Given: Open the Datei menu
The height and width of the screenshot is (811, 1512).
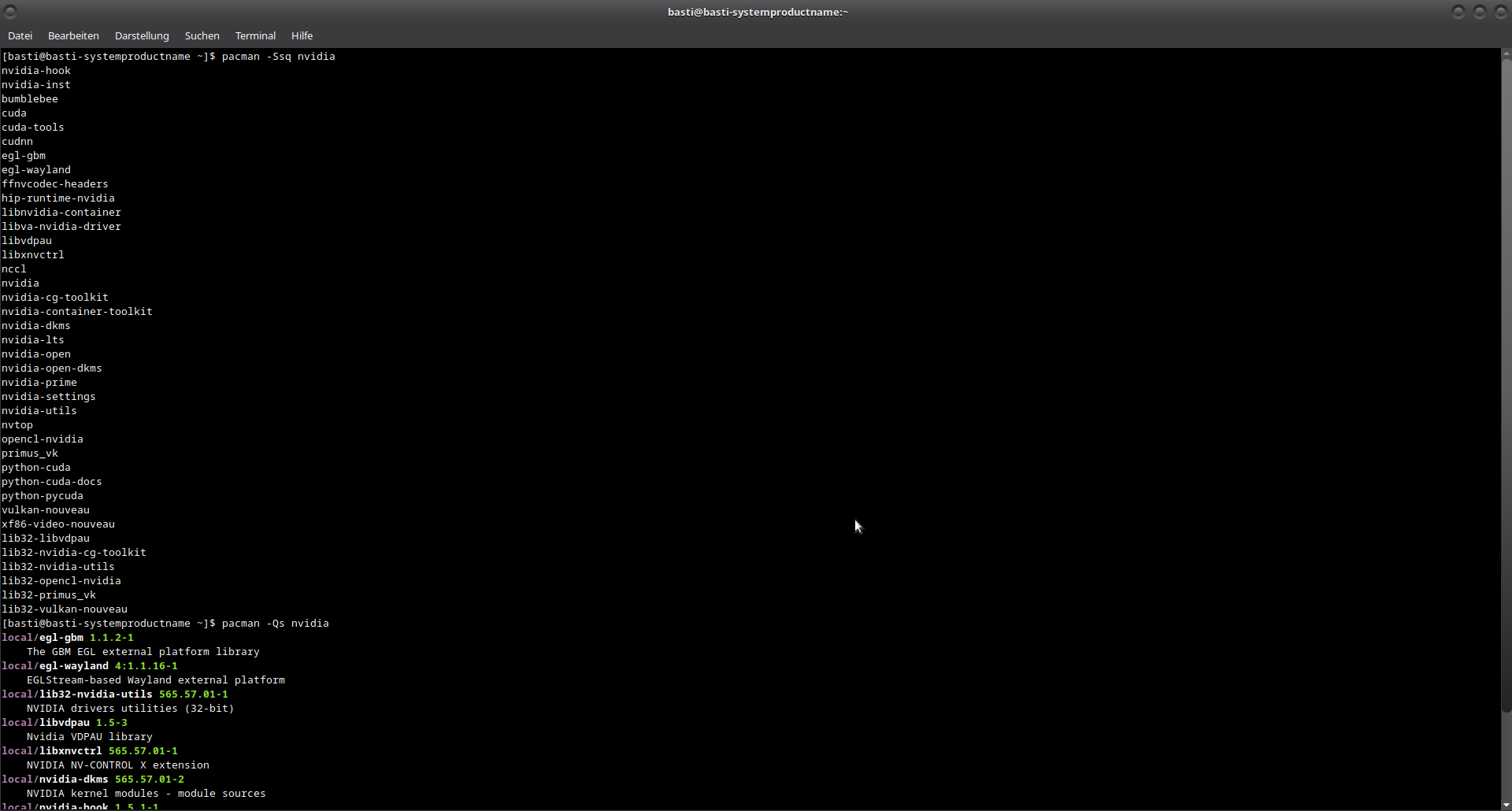Looking at the screenshot, I should click(x=20, y=36).
